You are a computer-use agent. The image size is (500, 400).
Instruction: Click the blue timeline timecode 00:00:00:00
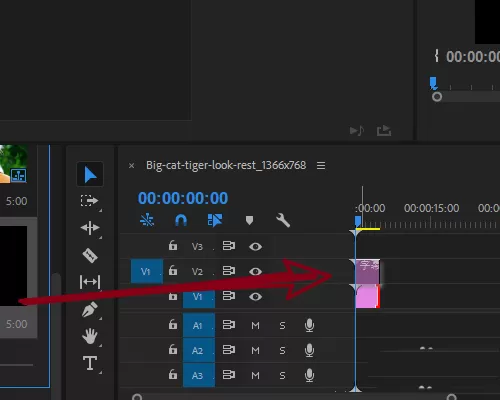tap(183, 198)
